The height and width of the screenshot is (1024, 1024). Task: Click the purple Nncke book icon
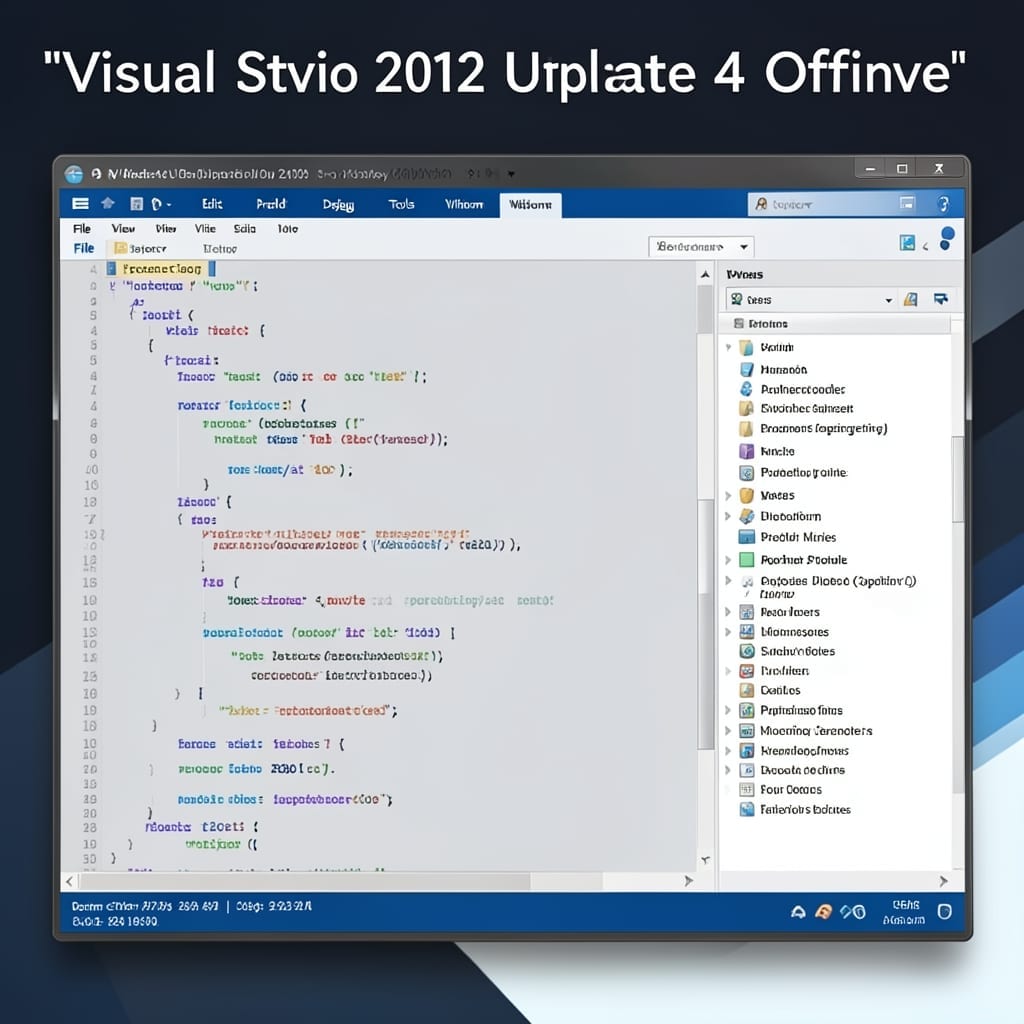(746, 451)
